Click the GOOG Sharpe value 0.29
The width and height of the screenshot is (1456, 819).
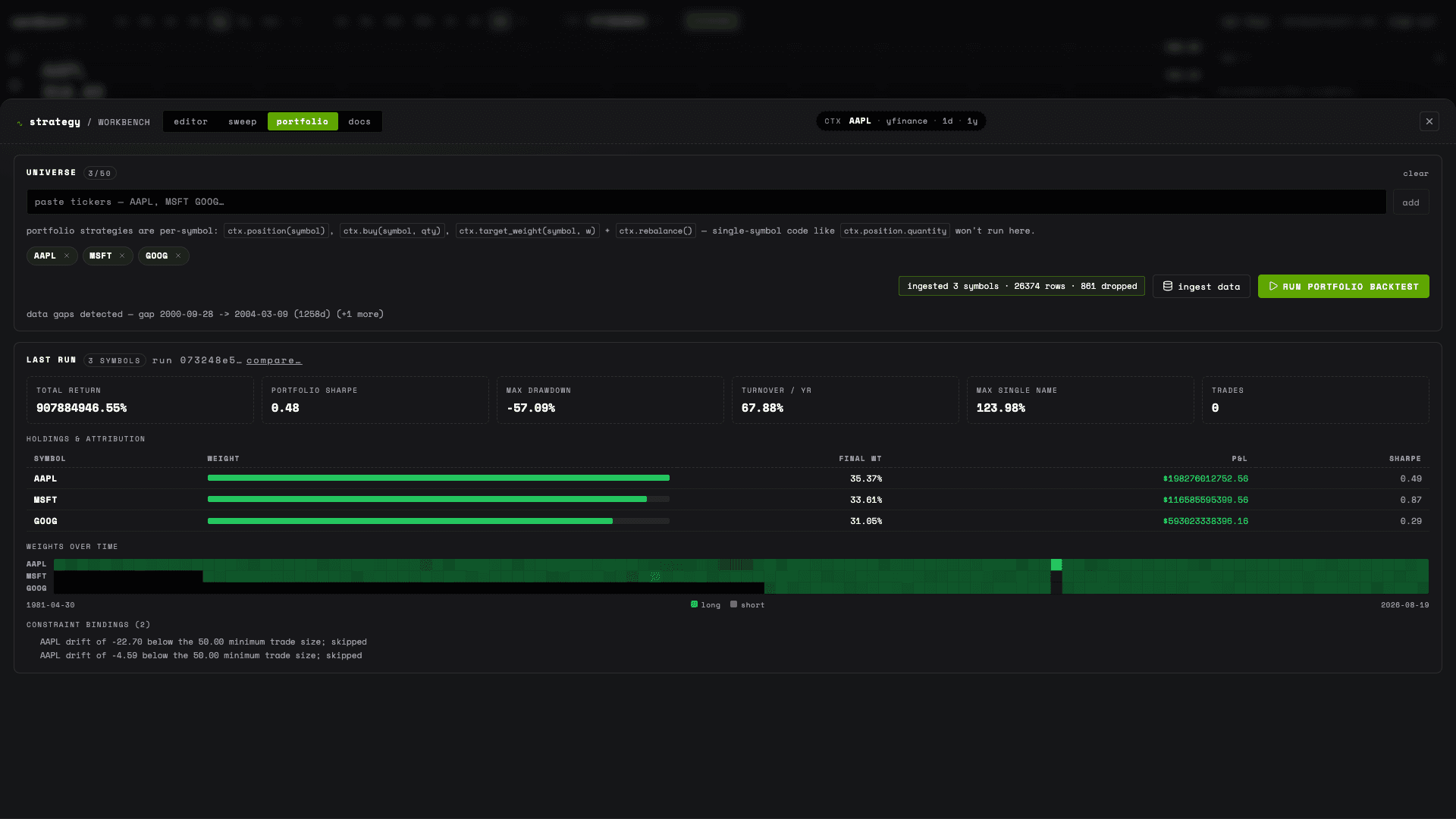click(x=1410, y=521)
